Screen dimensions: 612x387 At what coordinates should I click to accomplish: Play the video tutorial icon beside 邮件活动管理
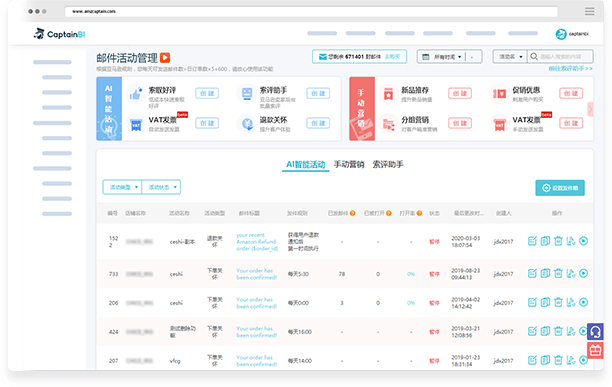tap(165, 58)
